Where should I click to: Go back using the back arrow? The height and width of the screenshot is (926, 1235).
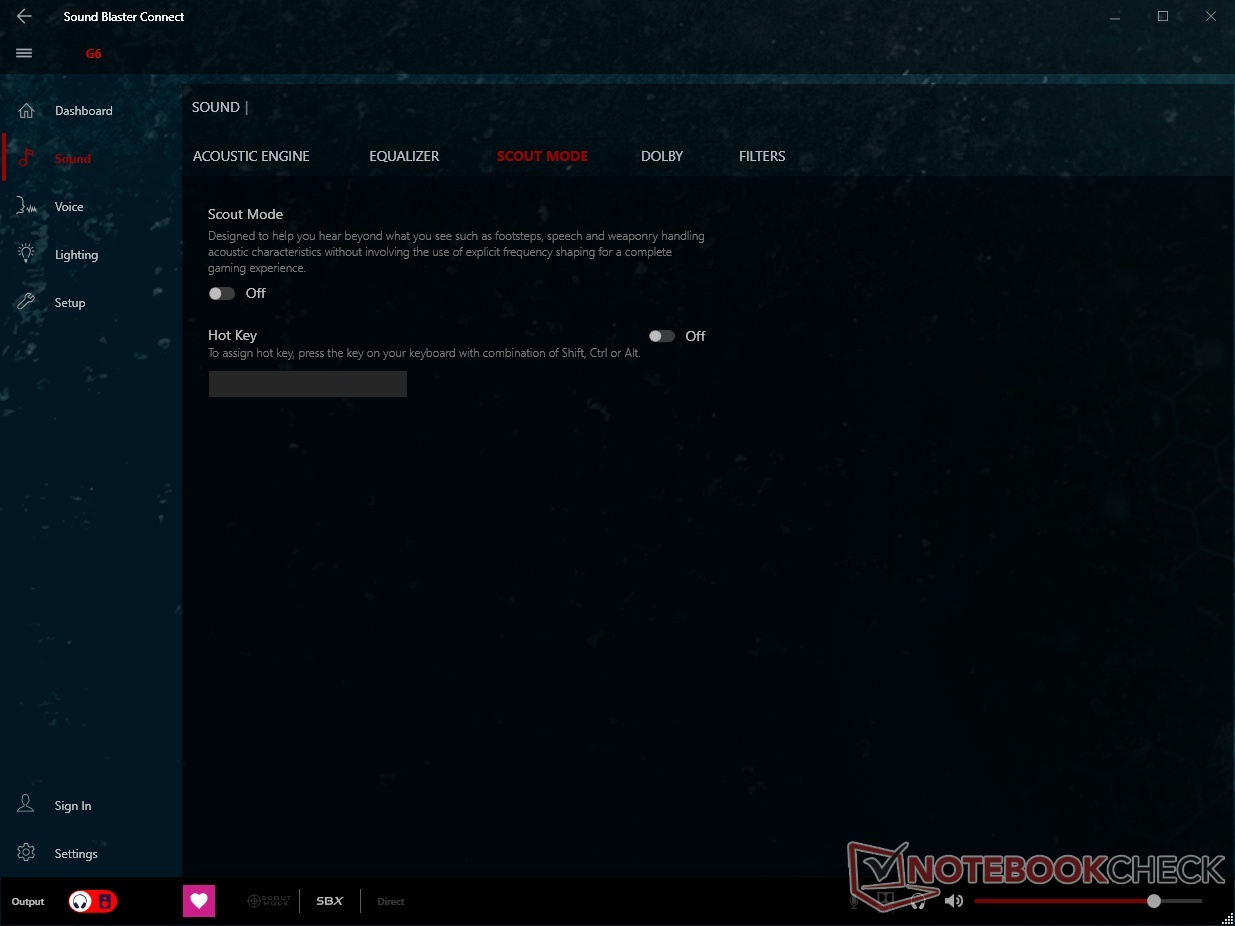coord(24,16)
